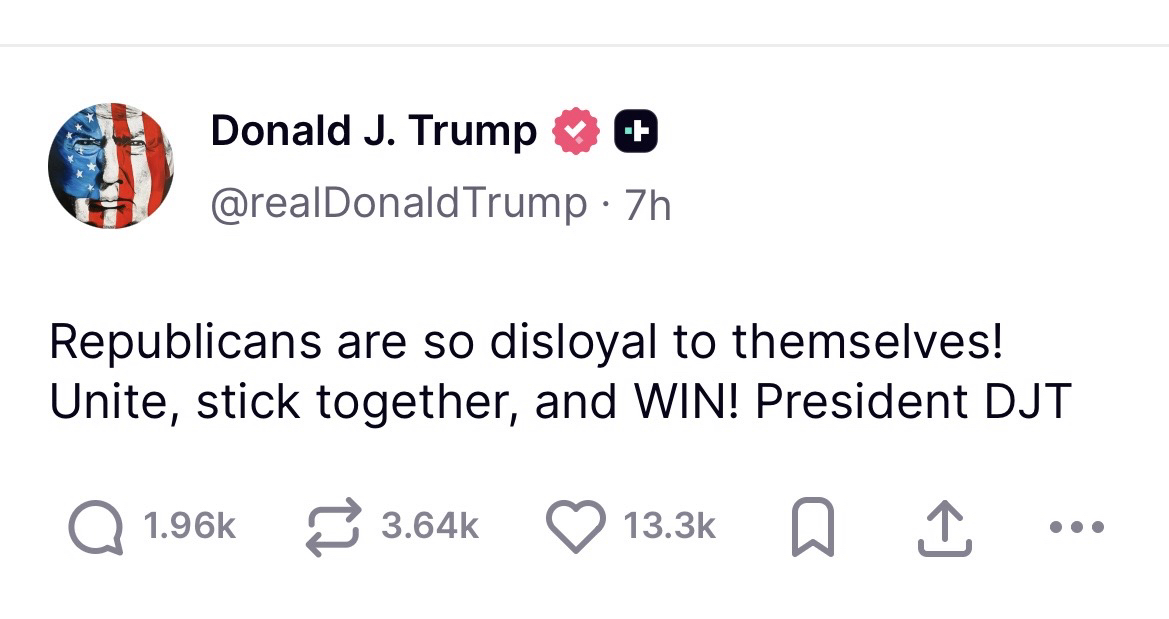Click the black plus badge beside the name

pos(636,131)
